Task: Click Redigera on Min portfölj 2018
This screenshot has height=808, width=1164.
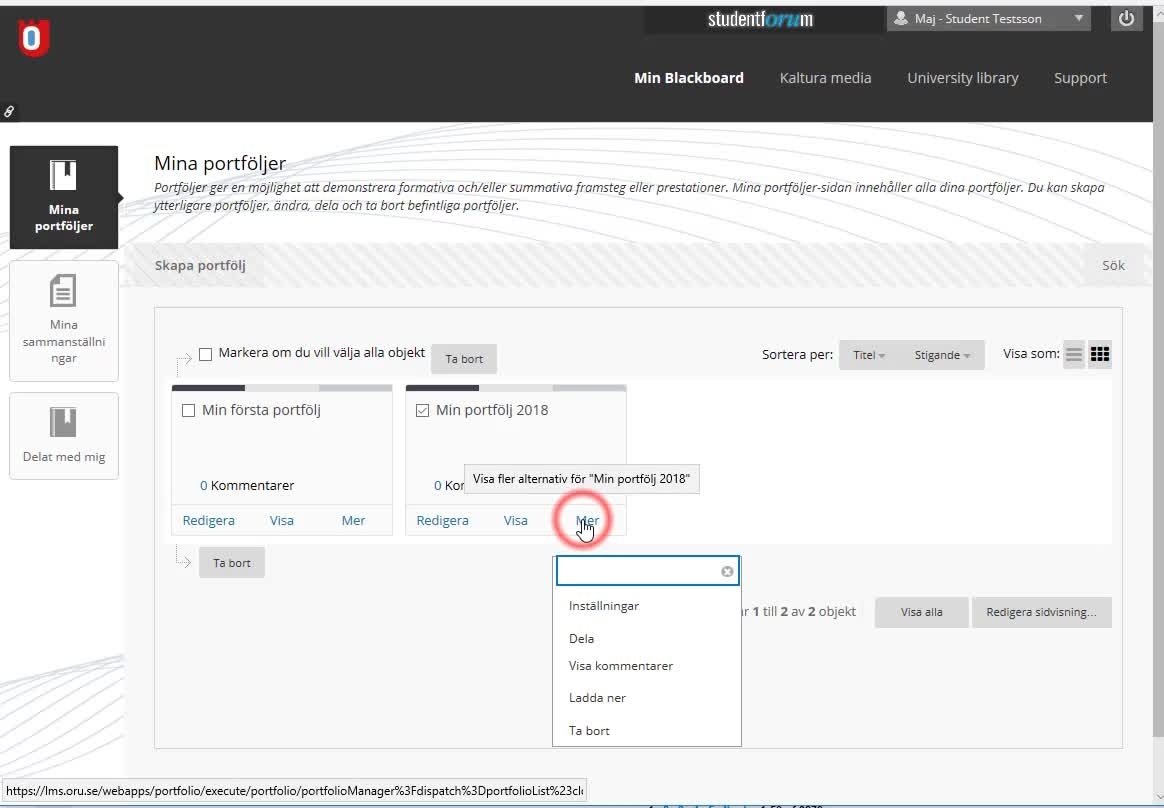Action: (x=442, y=521)
